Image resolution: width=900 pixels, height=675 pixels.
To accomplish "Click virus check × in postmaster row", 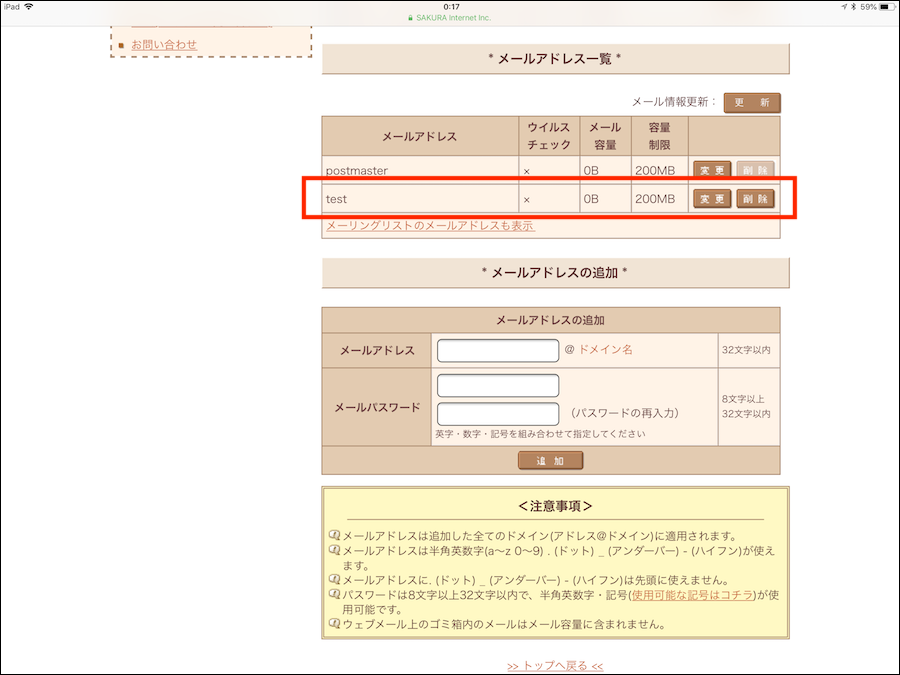I will [526, 171].
